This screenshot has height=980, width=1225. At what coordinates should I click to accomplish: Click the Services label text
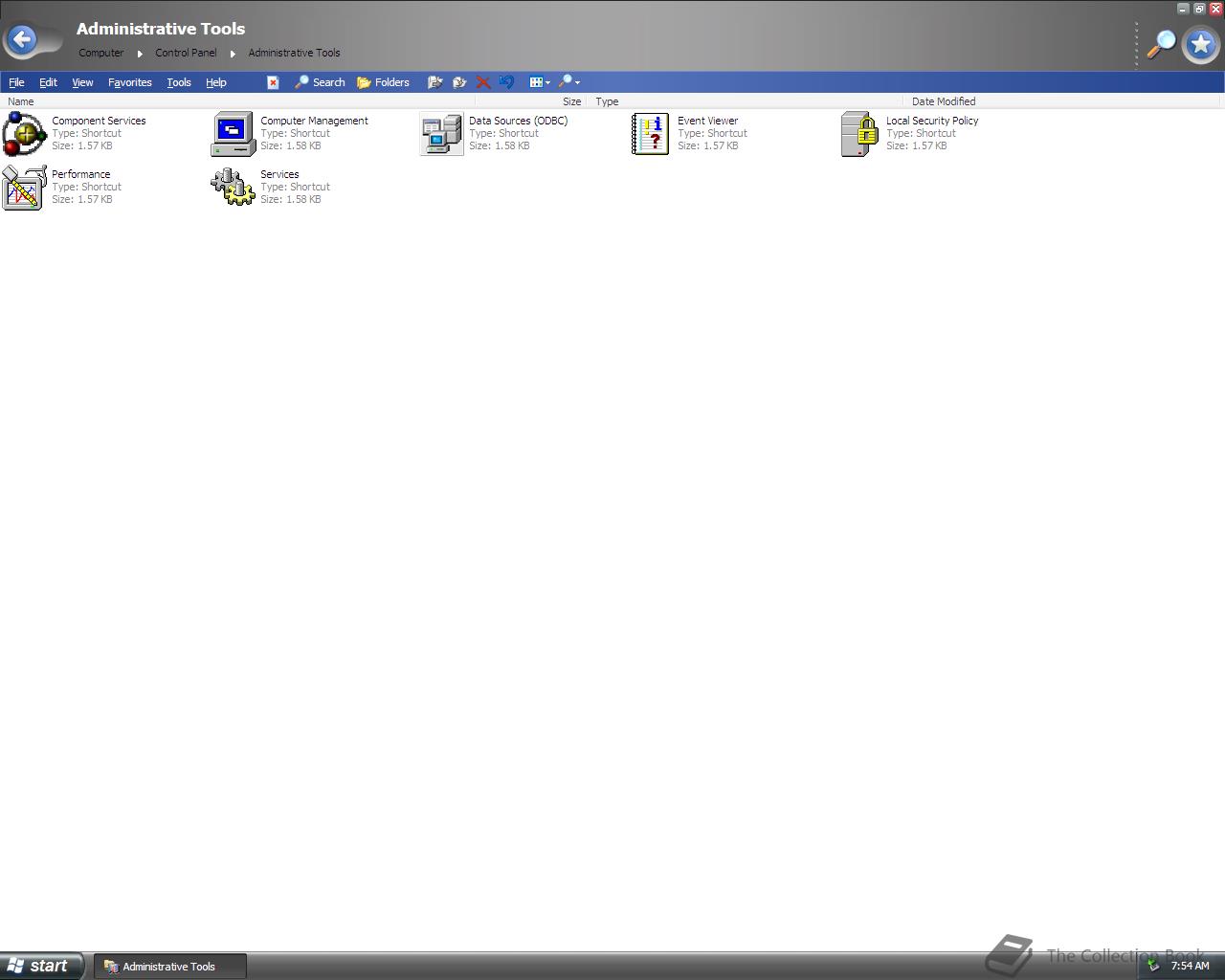(279, 174)
